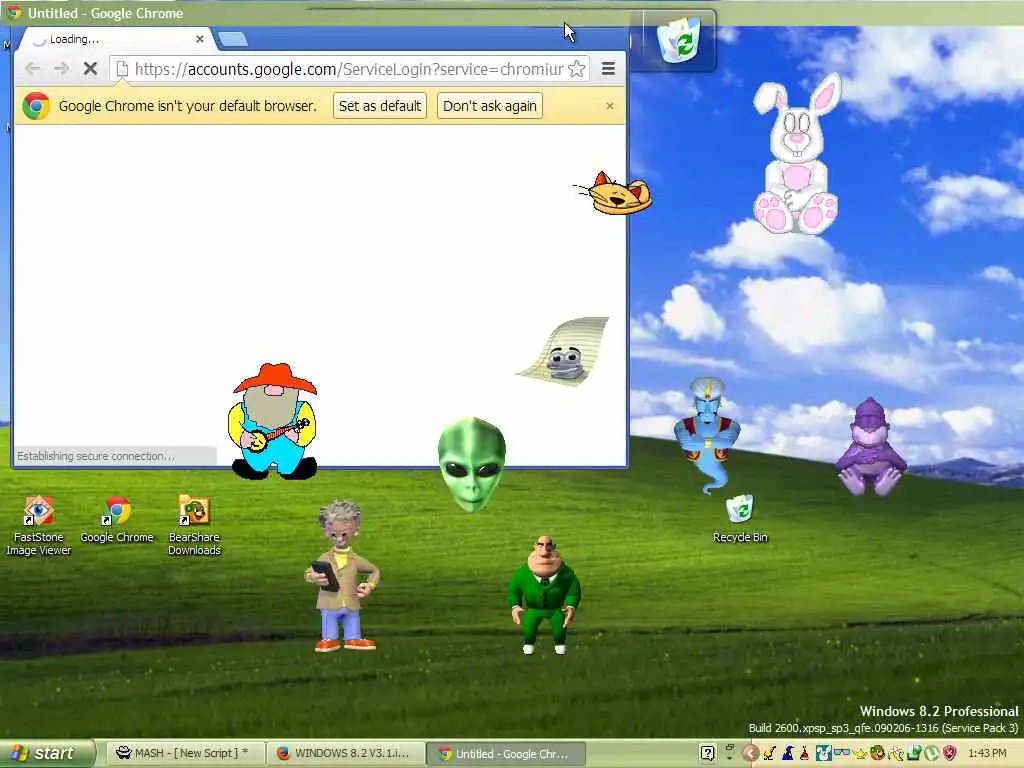Image resolution: width=1024 pixels, height=768 pixels.
Task: Click the wizard hat tray icon
Action: [788, 753]
